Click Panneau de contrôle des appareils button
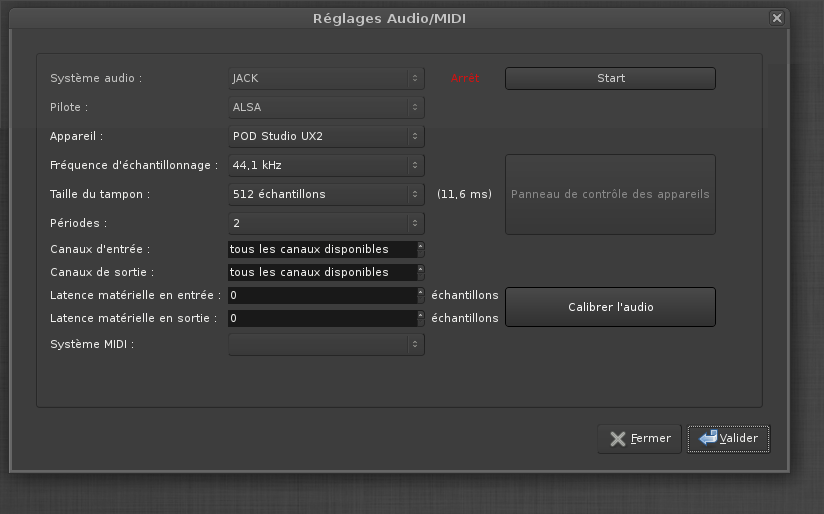 click(610, 194)
